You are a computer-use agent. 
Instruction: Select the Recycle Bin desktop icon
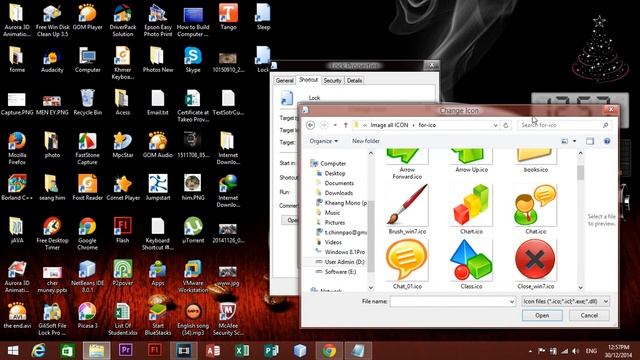pyautogui.click(x=87, y=102)
